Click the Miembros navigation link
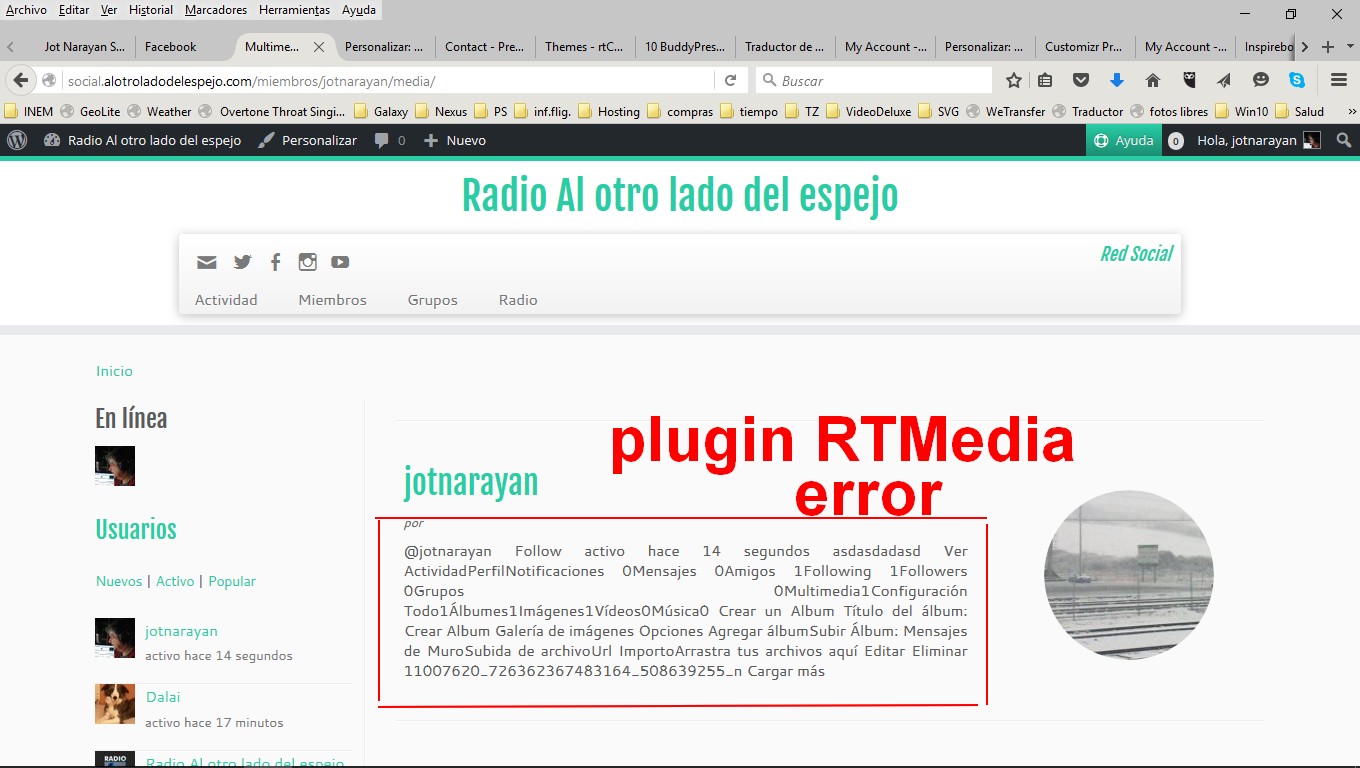 332,300
